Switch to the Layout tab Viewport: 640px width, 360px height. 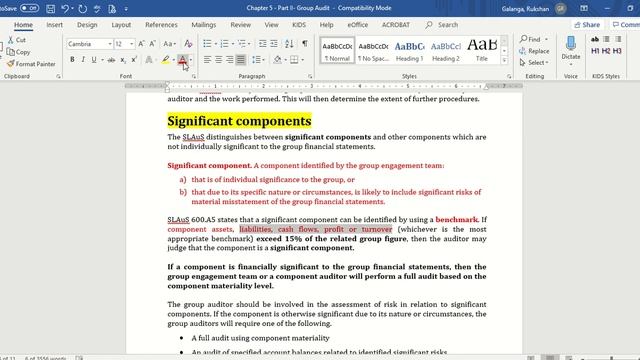coord(121,25)
